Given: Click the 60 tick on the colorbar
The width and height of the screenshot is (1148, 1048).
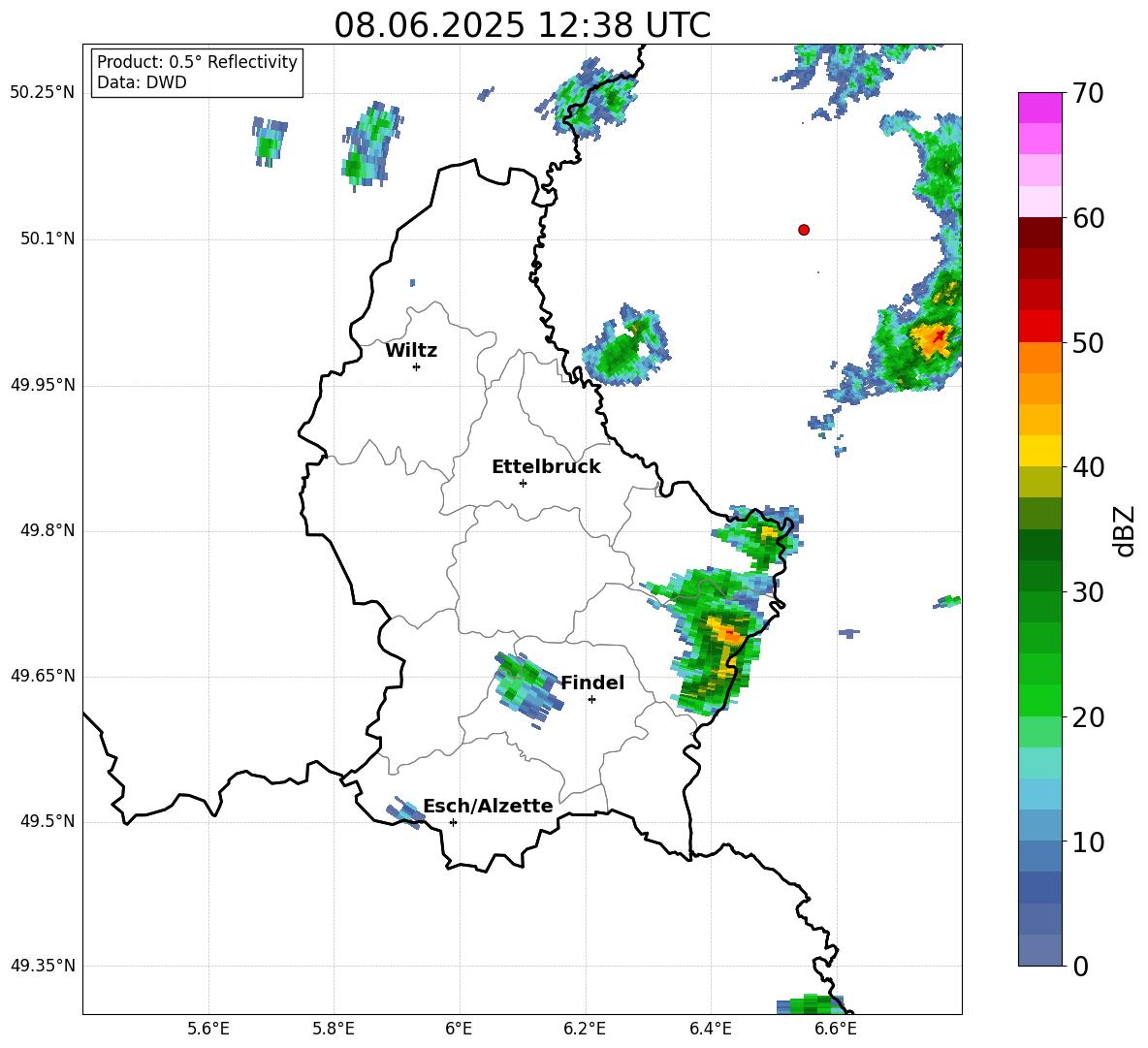Looking at the screenshot, I should [x=1088, y=218].
